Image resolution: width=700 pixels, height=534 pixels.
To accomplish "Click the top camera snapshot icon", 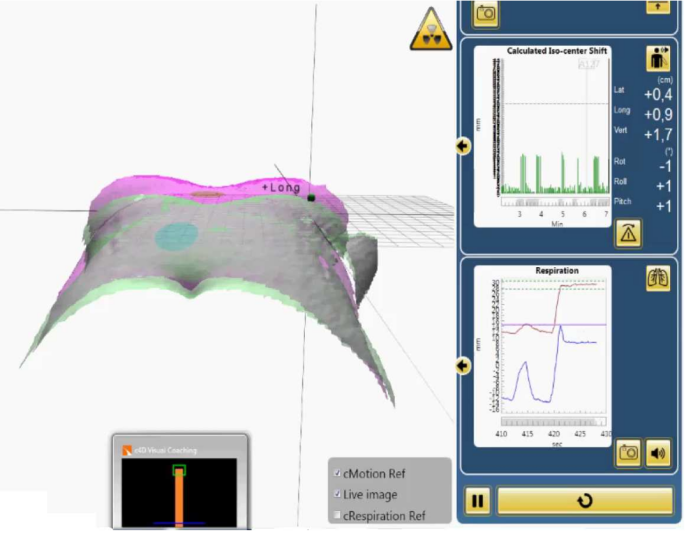I will pos(486,12).
